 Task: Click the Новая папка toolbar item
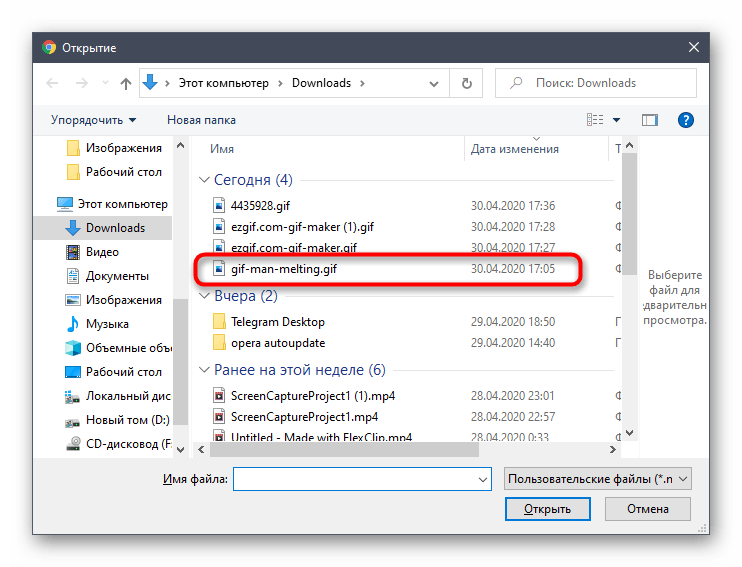201,120
